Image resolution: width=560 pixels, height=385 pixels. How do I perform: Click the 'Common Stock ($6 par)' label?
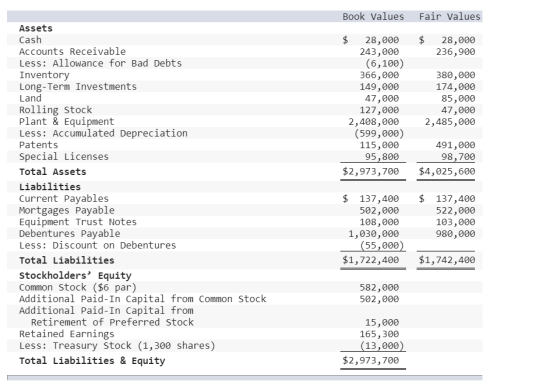click(x=78, y=288)
